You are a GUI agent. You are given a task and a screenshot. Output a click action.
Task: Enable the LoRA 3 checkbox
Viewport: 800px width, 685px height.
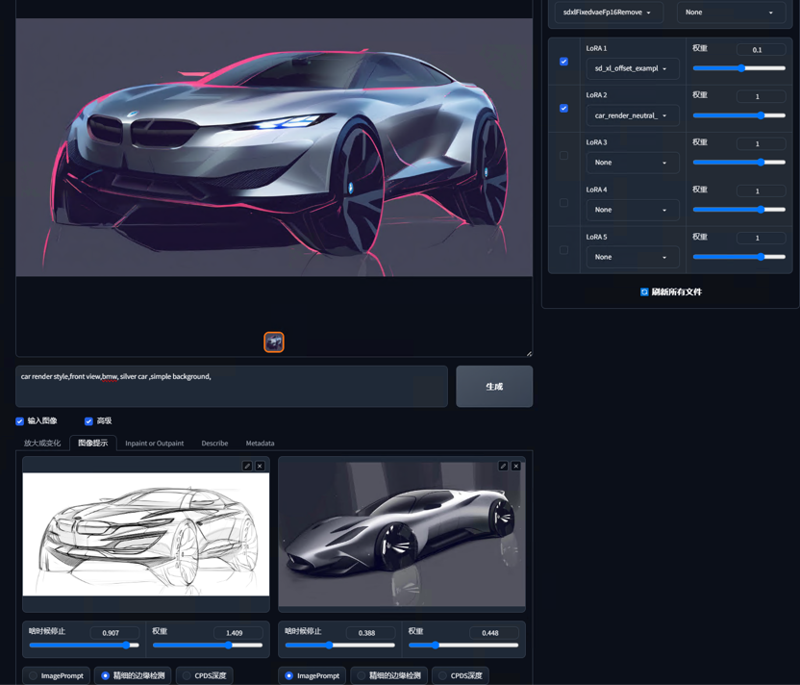(x=564, y=156)
